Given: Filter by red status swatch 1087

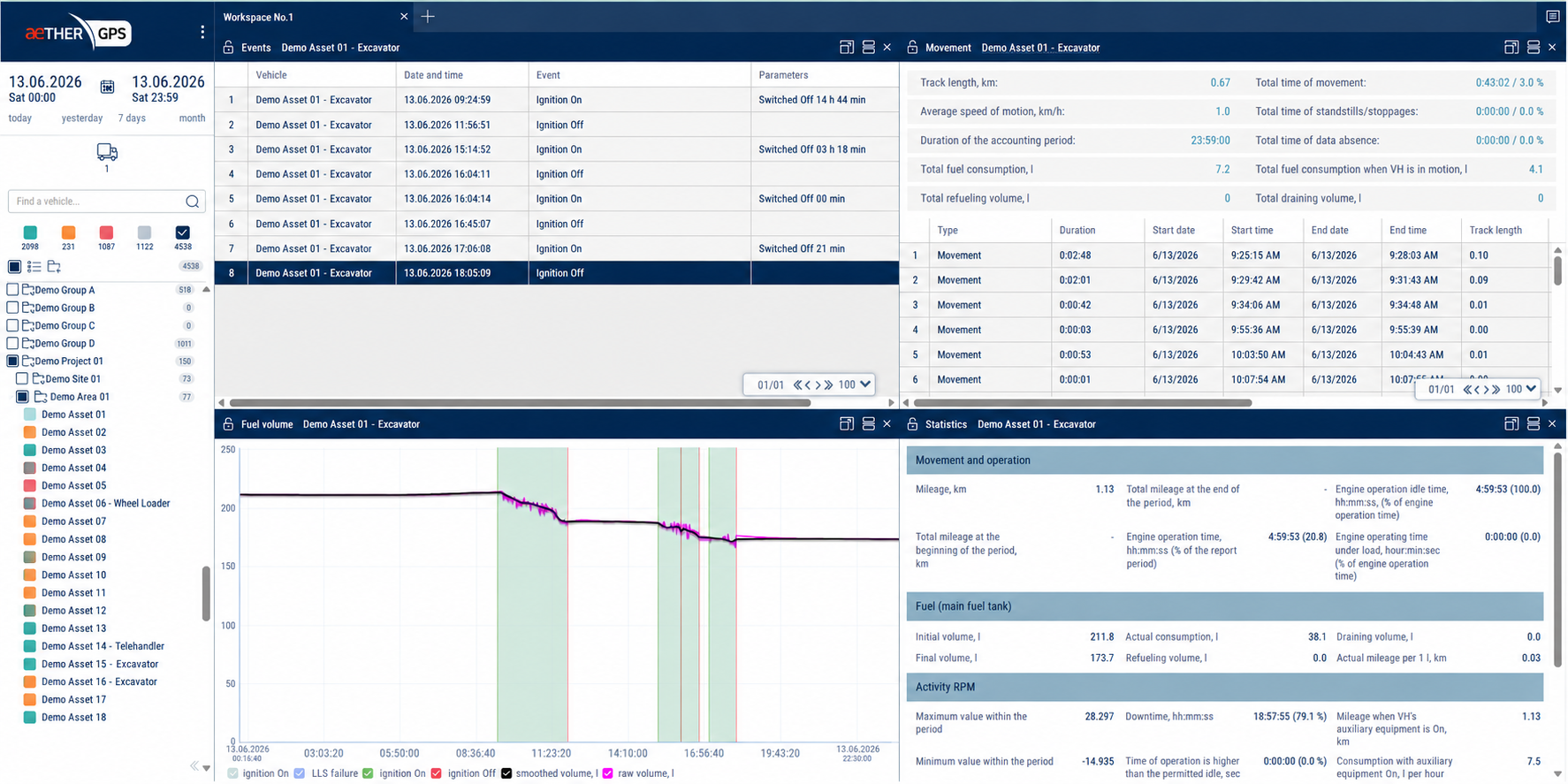Looking at the screenshot, I should (106, 232).
